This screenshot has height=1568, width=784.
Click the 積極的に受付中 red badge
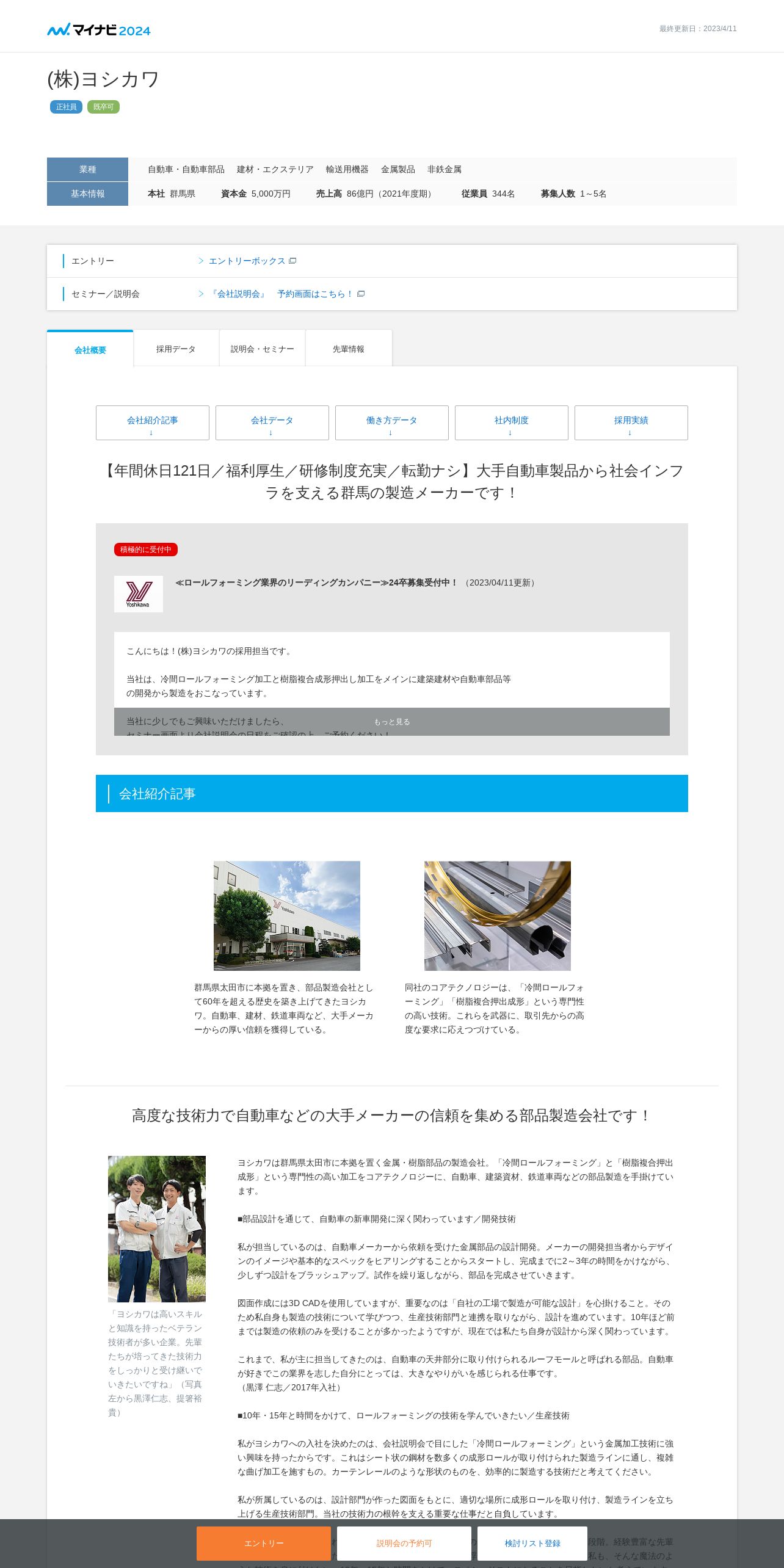[146, 550]
